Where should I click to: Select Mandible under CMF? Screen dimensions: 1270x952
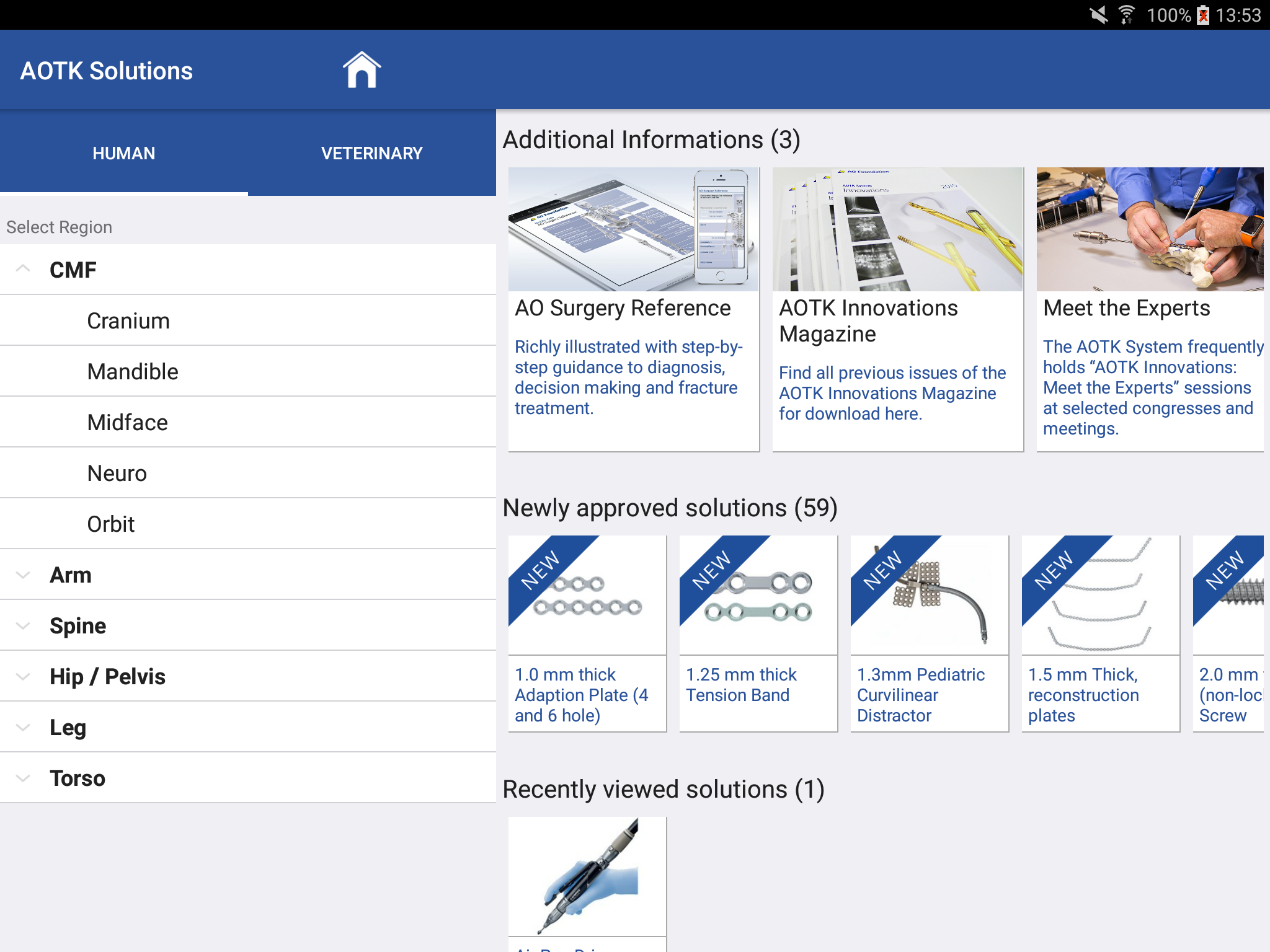(x=248, y=371)
